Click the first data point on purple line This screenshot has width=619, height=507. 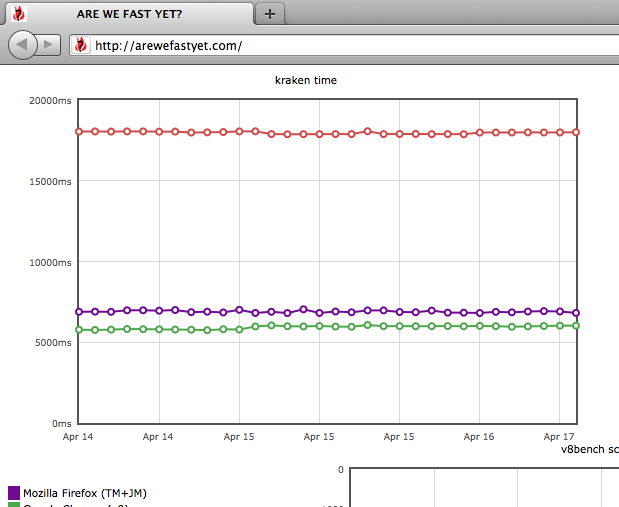(79, 312)
